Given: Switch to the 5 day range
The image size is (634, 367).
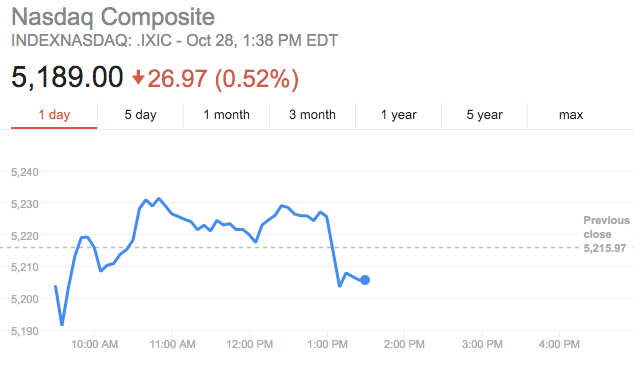Looking at the screenshot, I should pyautogui.click(x=140, y=115).
